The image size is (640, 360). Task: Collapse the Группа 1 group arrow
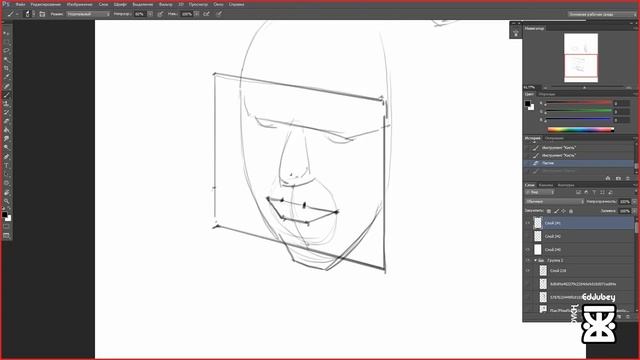(536, 260)
